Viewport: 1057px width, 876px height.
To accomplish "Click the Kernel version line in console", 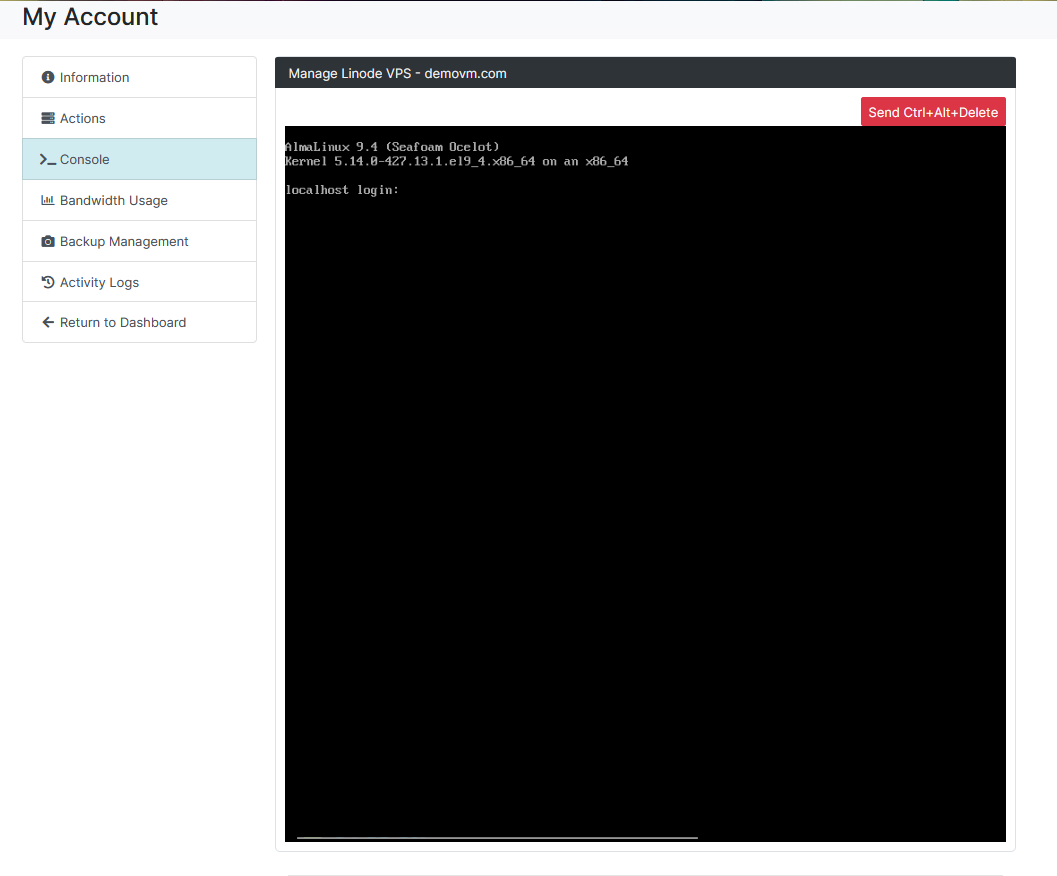I will point(457,161).
